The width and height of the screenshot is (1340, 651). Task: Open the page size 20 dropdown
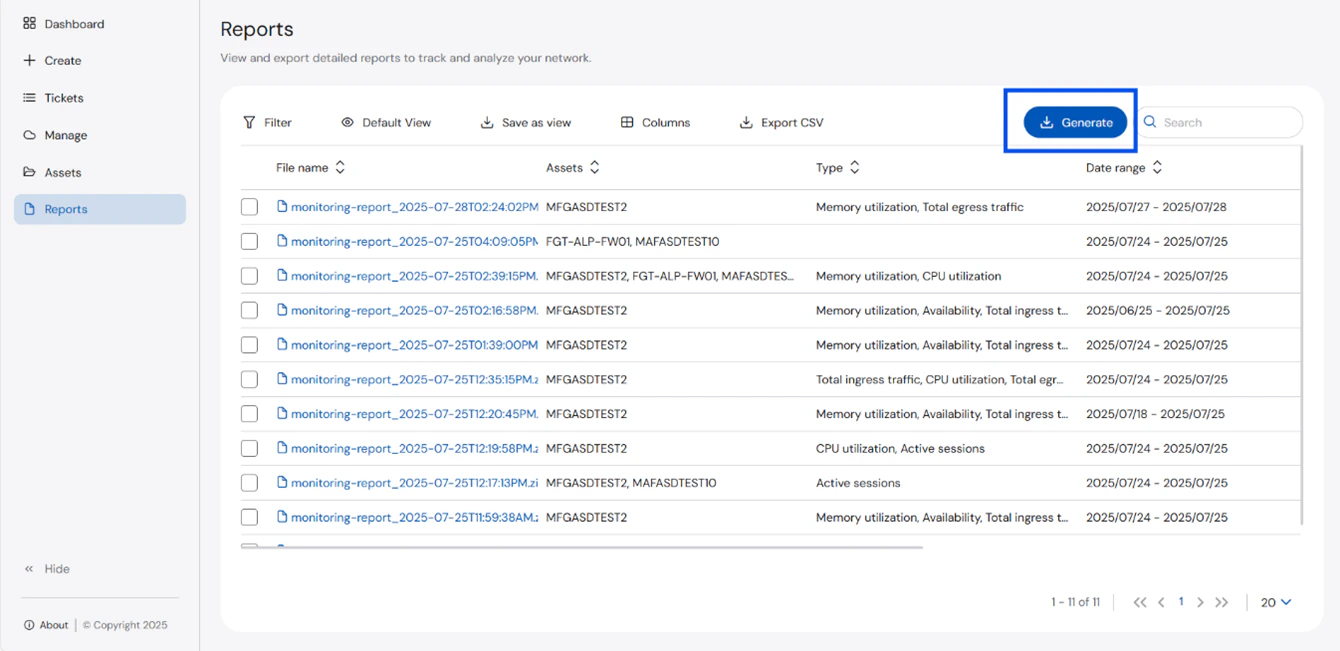coord(1275,602)
